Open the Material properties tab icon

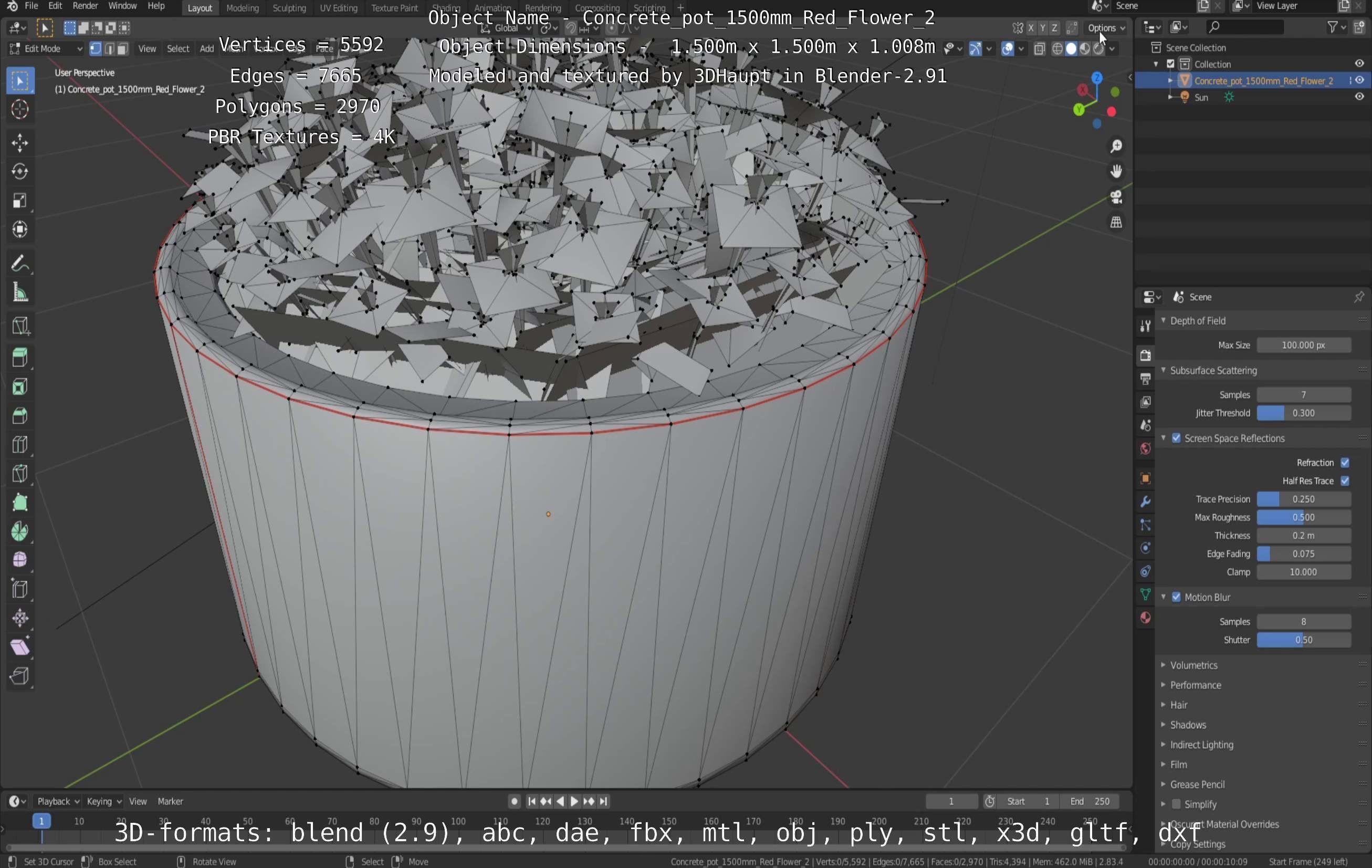[1145, 618]
